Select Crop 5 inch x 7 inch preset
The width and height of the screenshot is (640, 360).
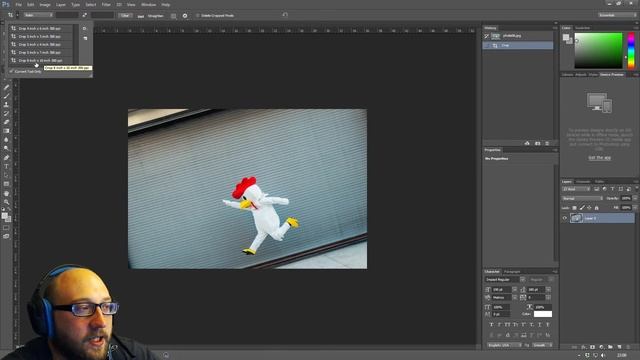[40, 52]
